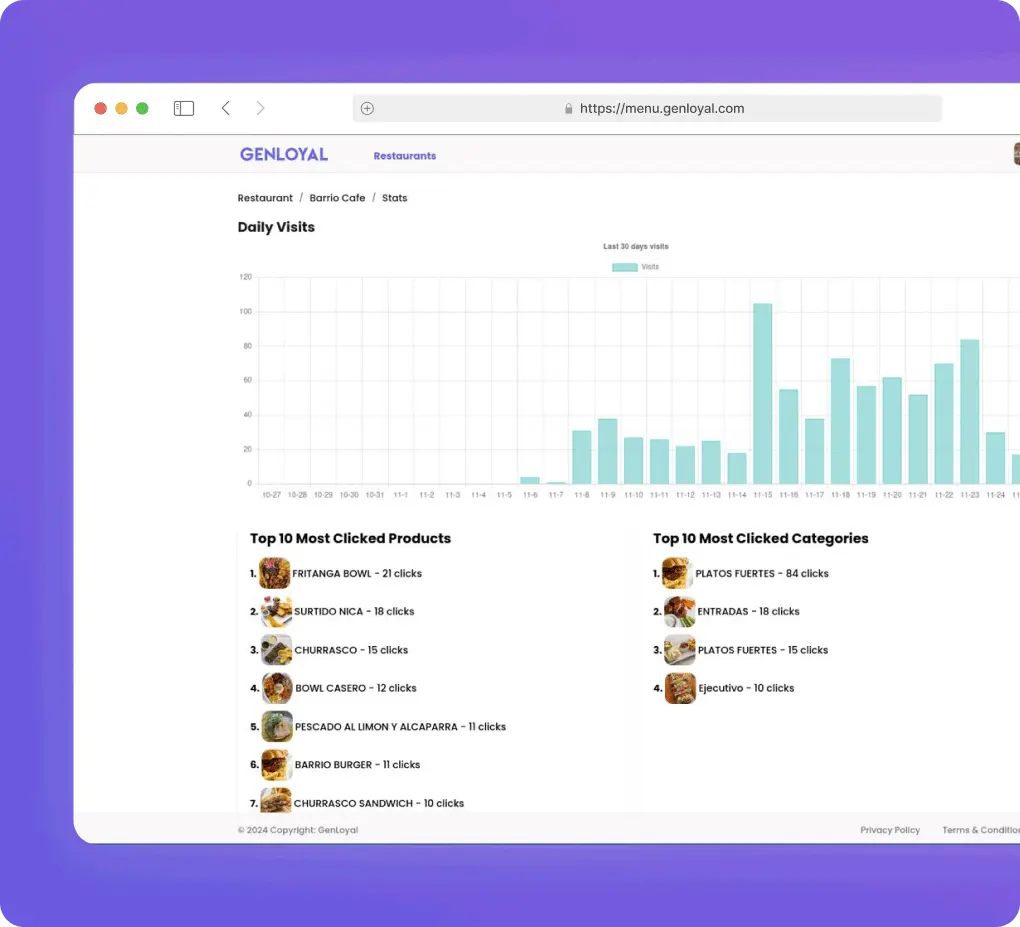This screenshot has height=927, width=1020.
Task: Click the Churrasco product thumbnail
Action: 277,650
